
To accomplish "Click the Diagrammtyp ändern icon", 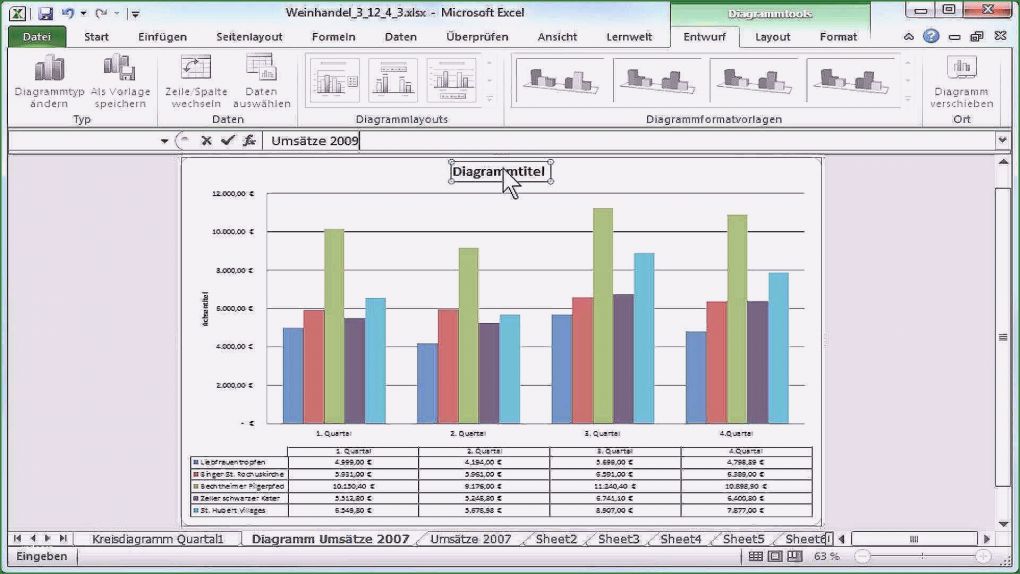I will (49, 69).
